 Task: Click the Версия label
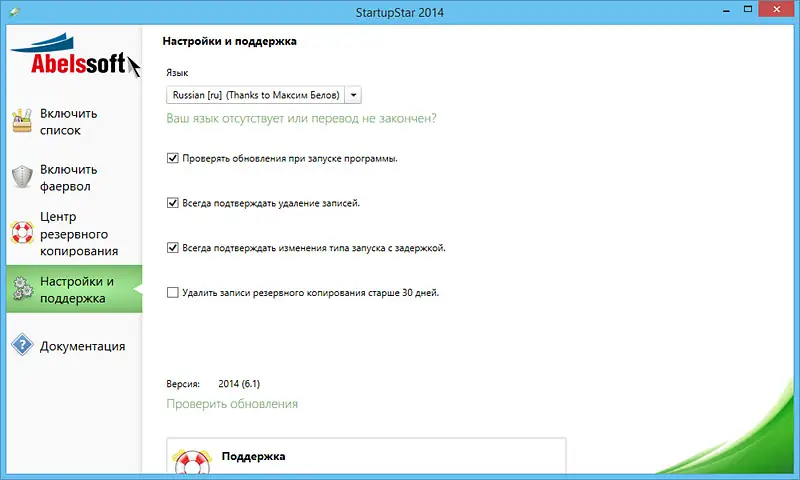183,384
